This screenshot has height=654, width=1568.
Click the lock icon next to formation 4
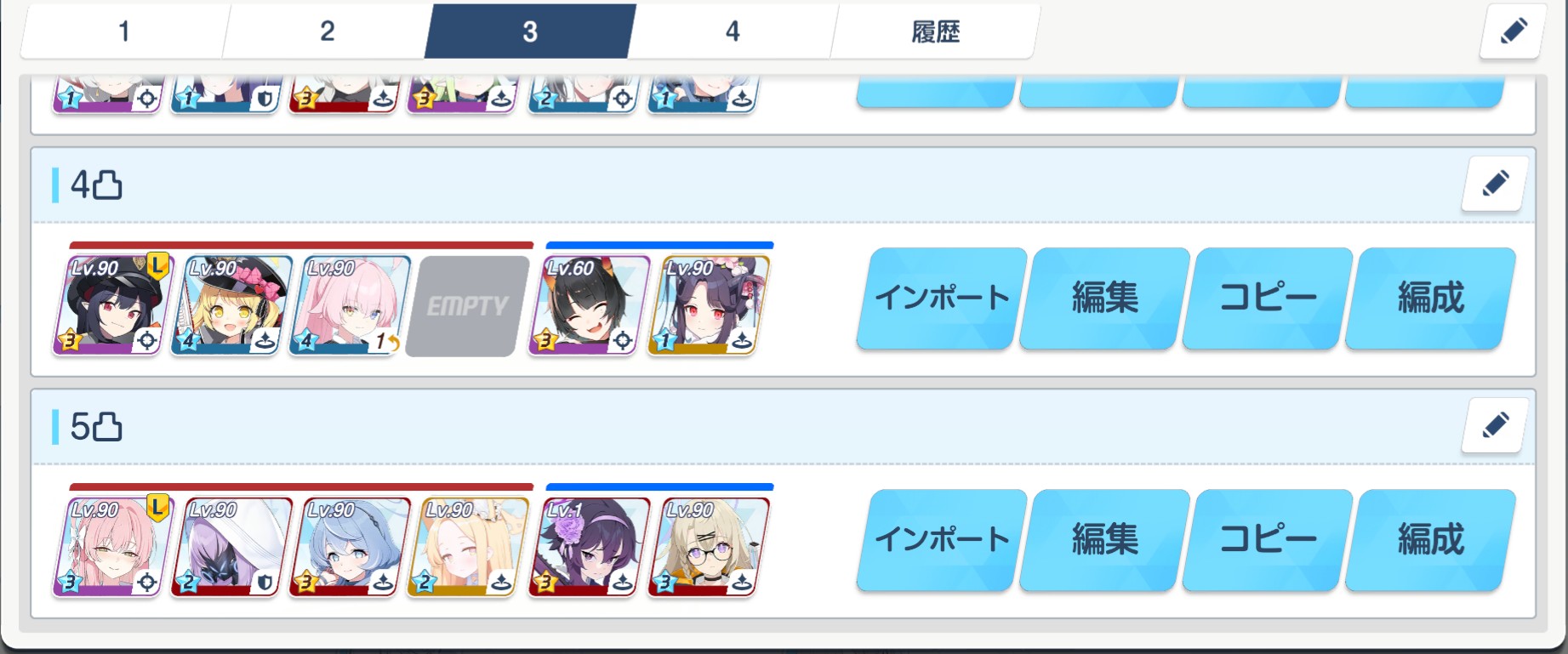coord(107,185)
